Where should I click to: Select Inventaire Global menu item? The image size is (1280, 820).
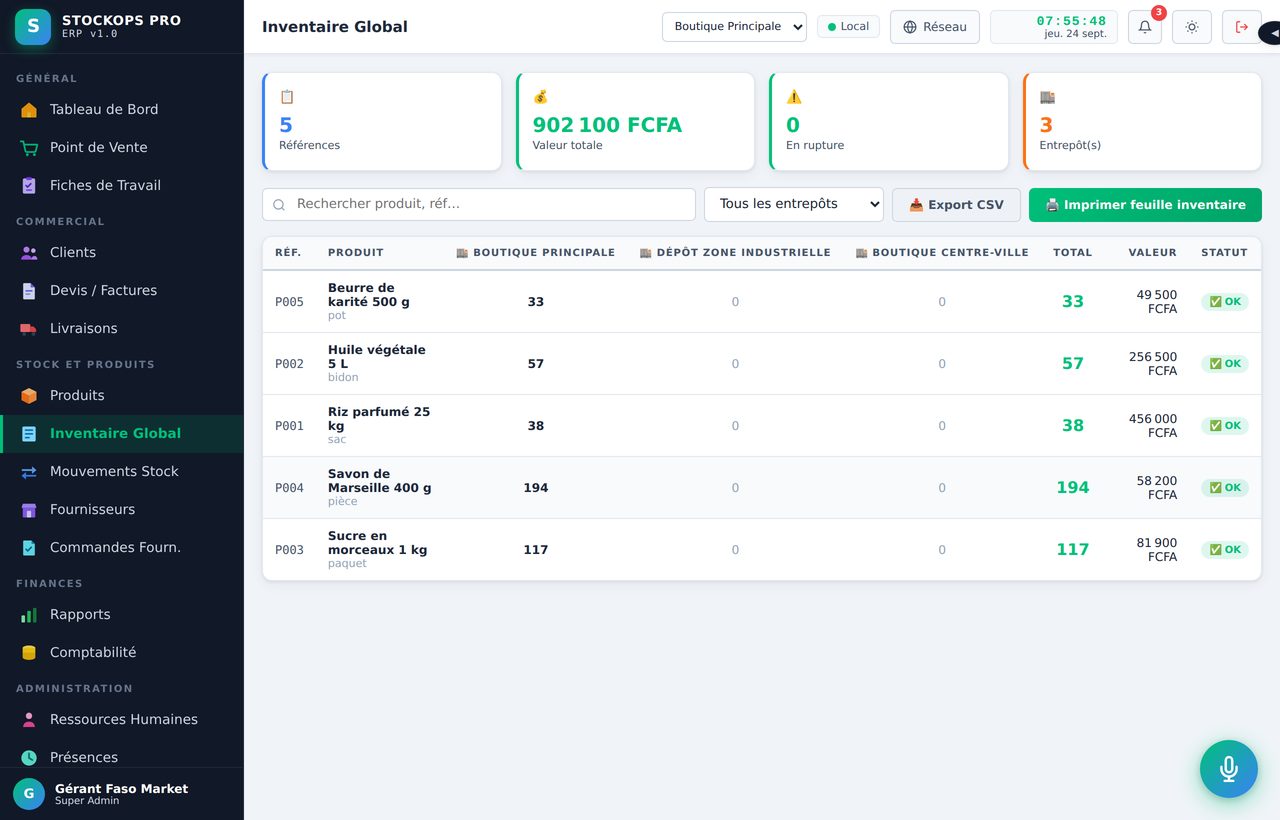[x=122, y=434]
